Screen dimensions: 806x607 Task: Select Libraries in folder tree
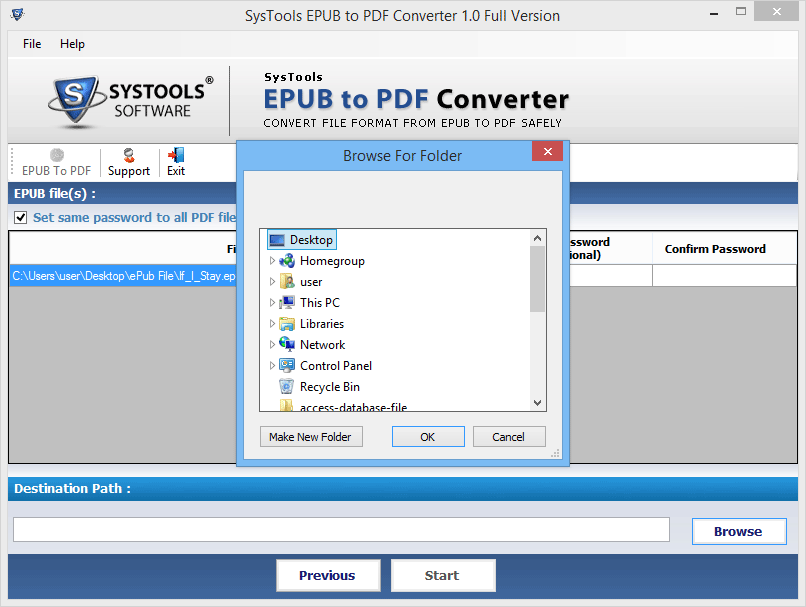click(322, 324)
